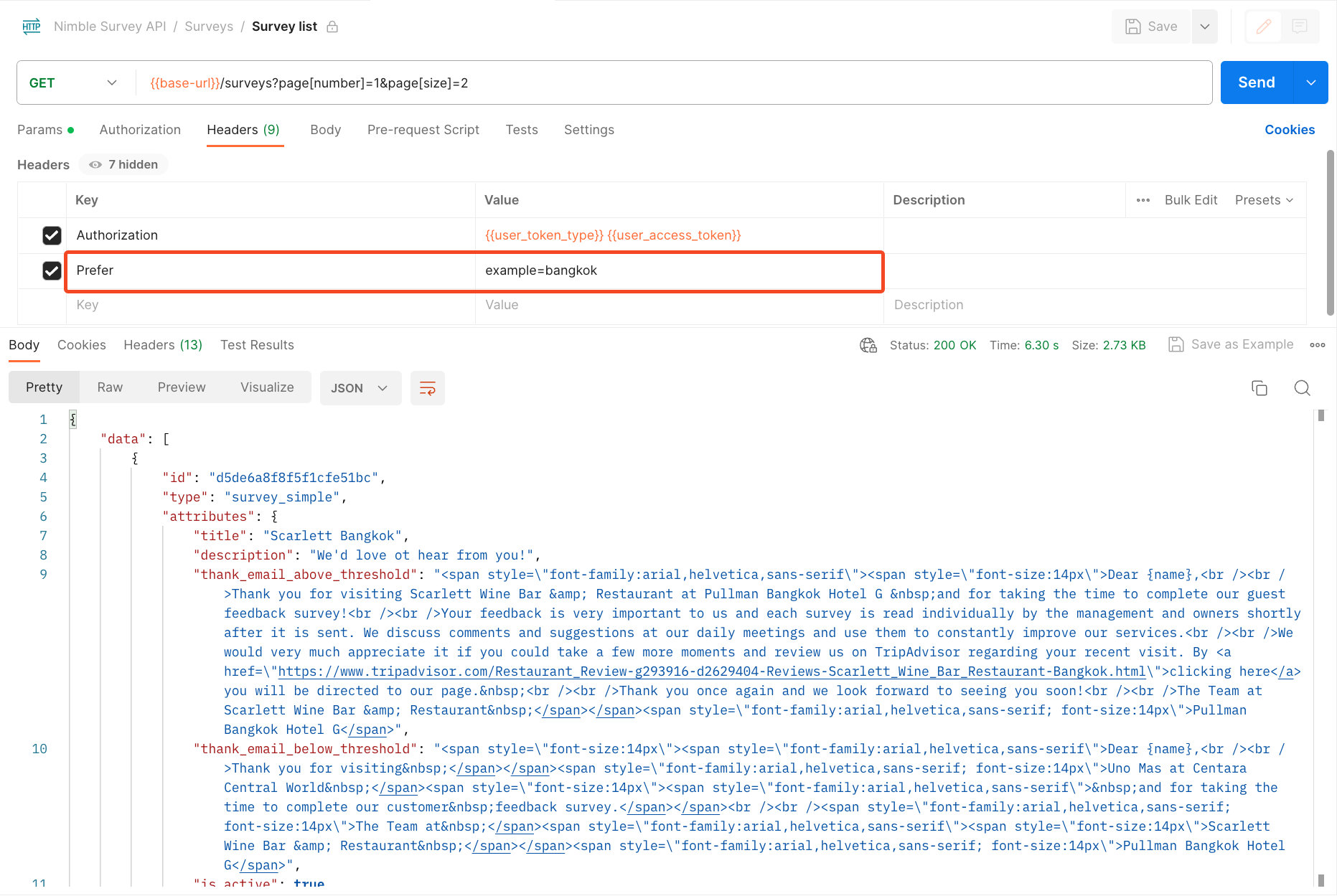Open the JSON format dropdown

[x=360, y=388]
